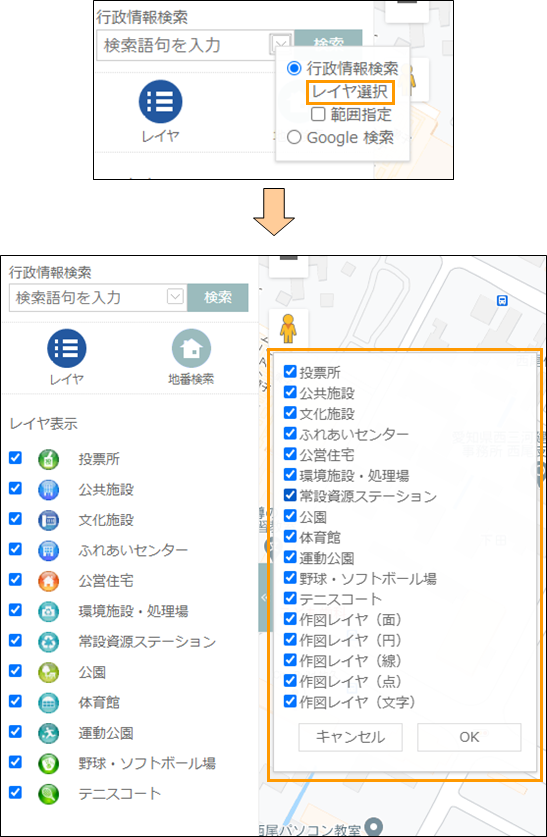Click the Street View pegman icon in lower map
Screen dimensions: 547x837
point(288,328)
